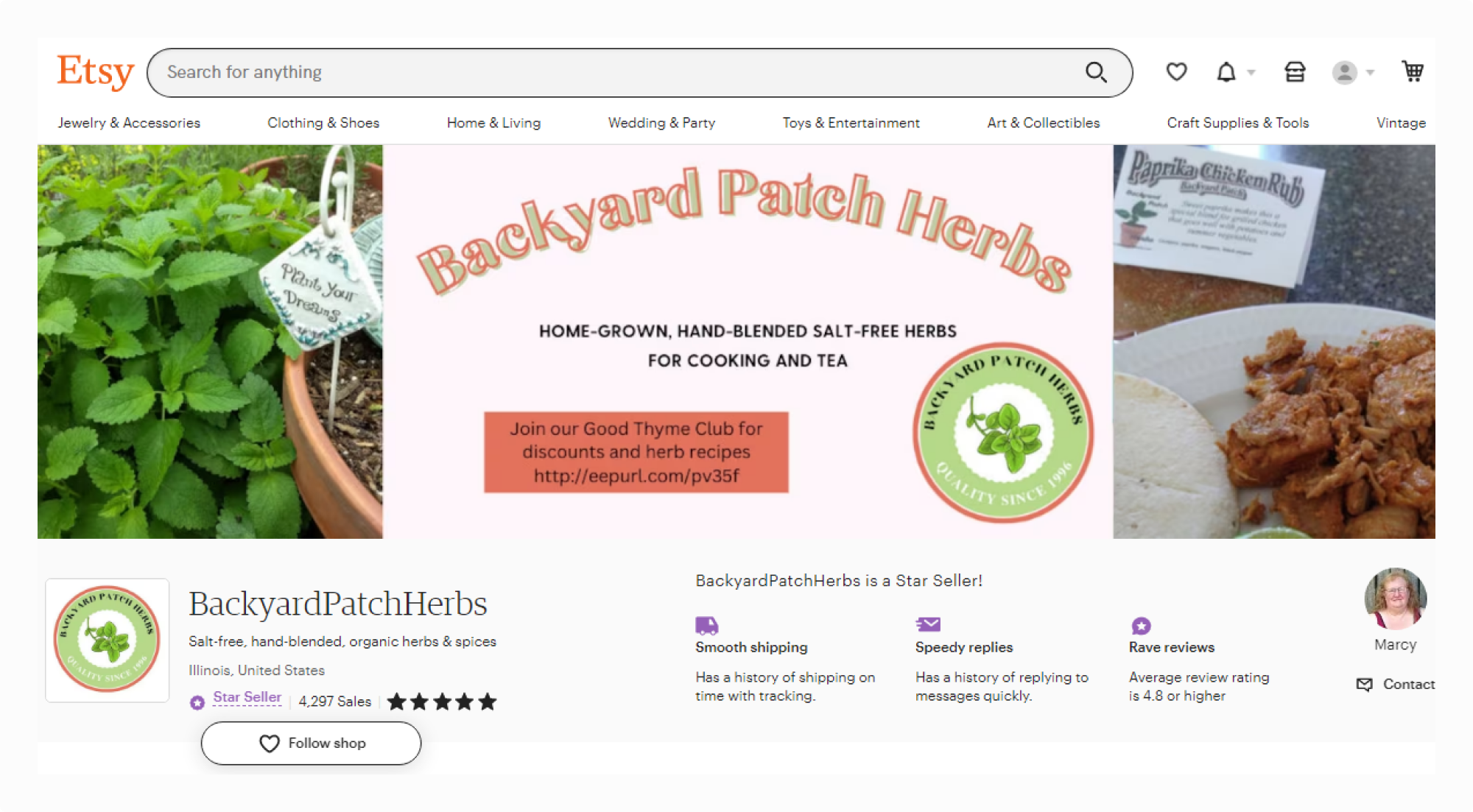The height and width of the screenshot is (812, 1473).
Task: Open the account profile avatar
Action: (x=1344, y=72)
